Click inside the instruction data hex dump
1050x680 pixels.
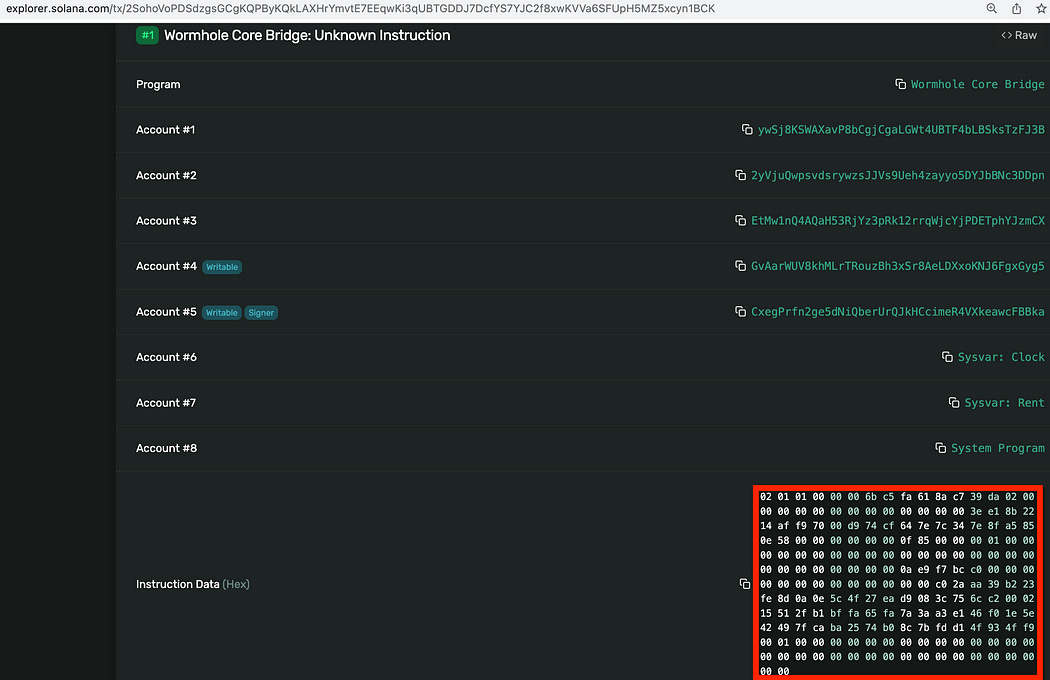coord(897,584)
